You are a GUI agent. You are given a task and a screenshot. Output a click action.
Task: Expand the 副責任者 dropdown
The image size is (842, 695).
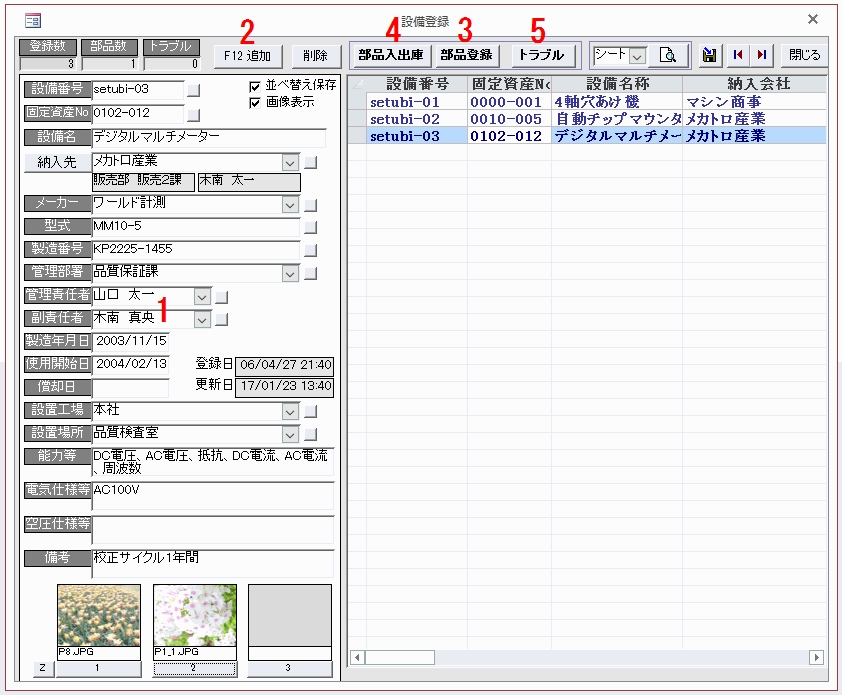[x=202, y=320]
